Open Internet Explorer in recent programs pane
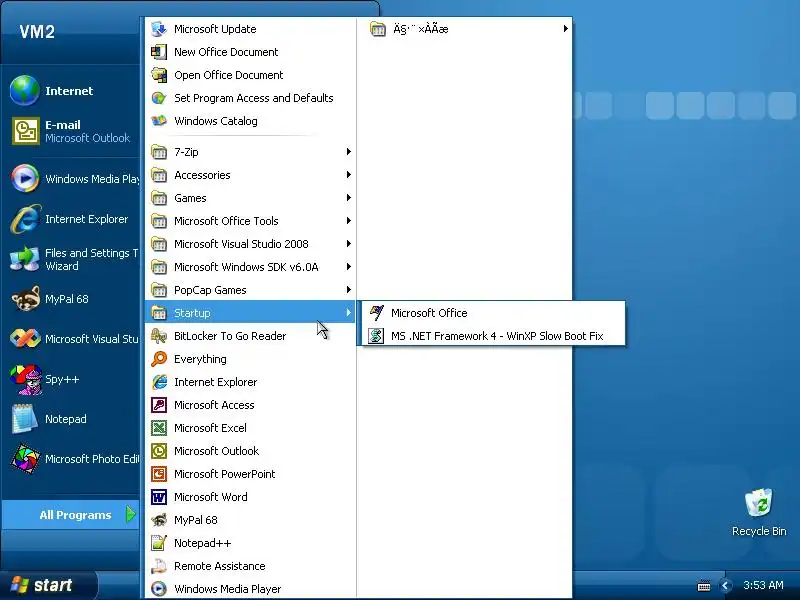Image resolution: width=800 pixels, height=600 pixels. pyautogui.click(x=70, y=219)
